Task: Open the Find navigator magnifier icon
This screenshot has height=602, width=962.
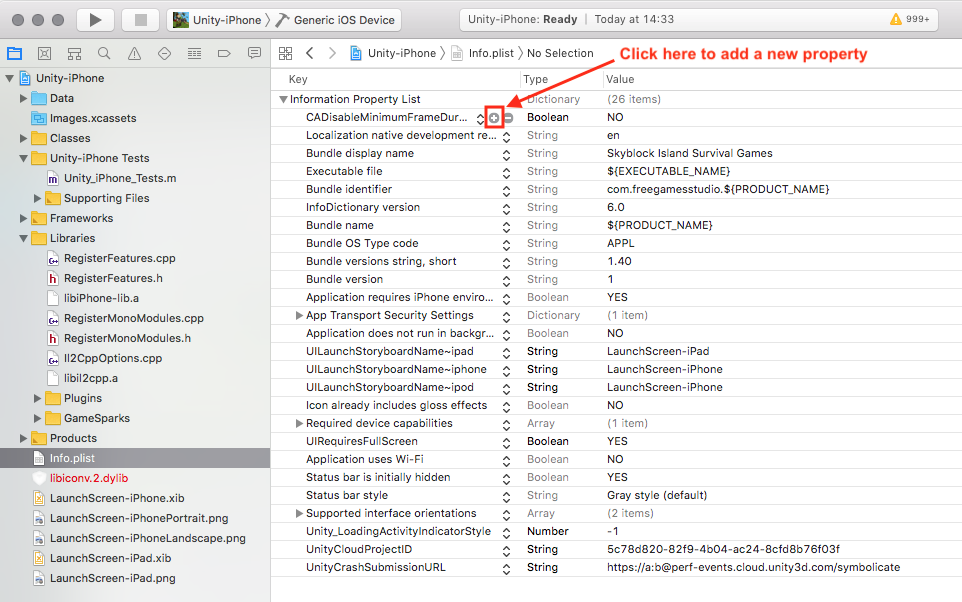Action: 104,53
